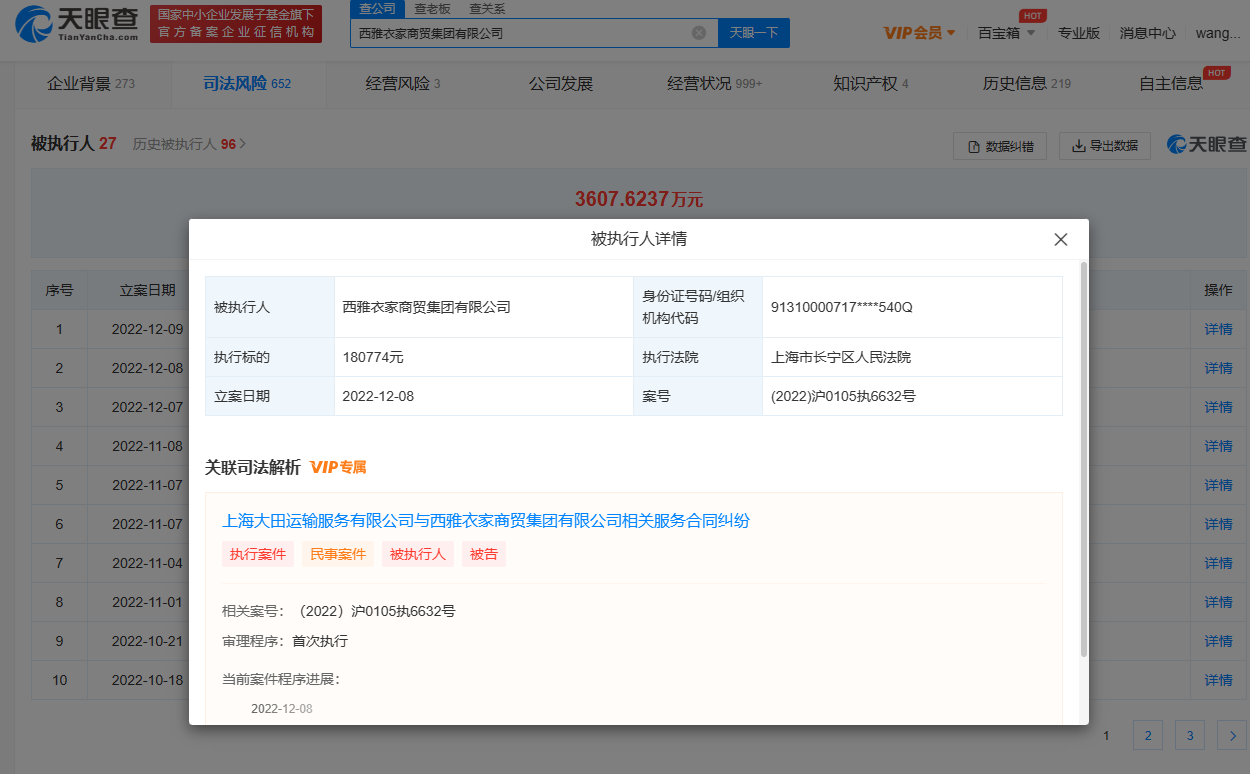The image size is (1250, 774).
Task: Switch to 企业背景 tab
Action: tap(91, 84)
